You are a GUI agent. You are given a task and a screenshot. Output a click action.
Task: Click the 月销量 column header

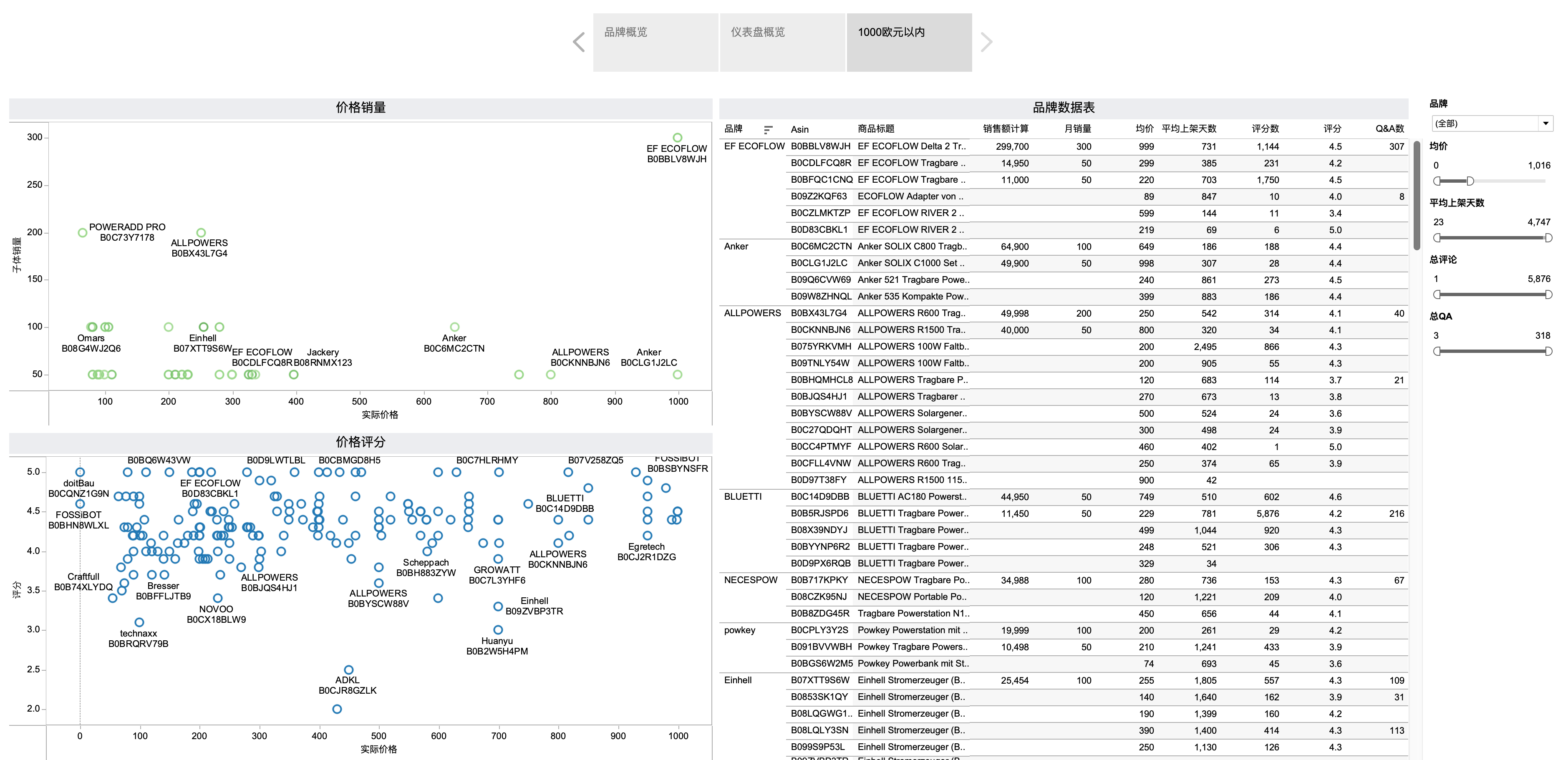pos(1077,128)
